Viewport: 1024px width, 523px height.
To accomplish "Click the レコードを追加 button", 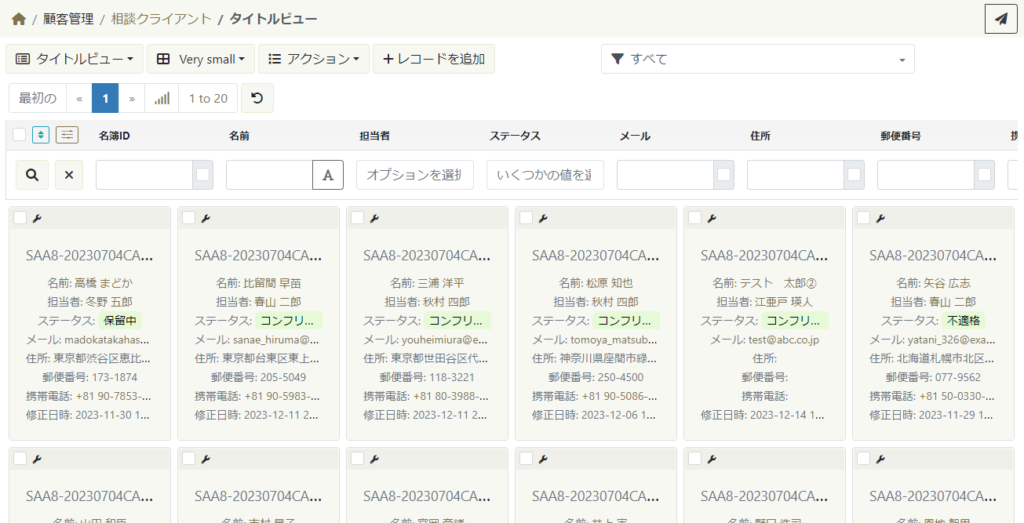I will (x=434, y=59).
